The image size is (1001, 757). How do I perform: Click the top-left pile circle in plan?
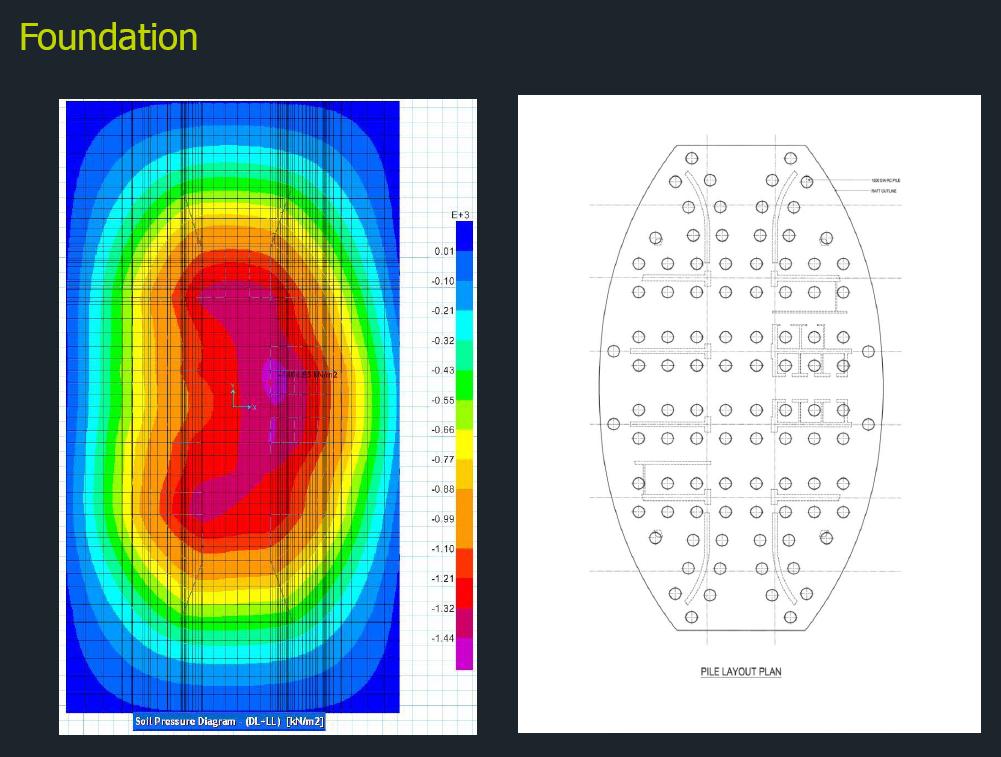click(691, 158)
